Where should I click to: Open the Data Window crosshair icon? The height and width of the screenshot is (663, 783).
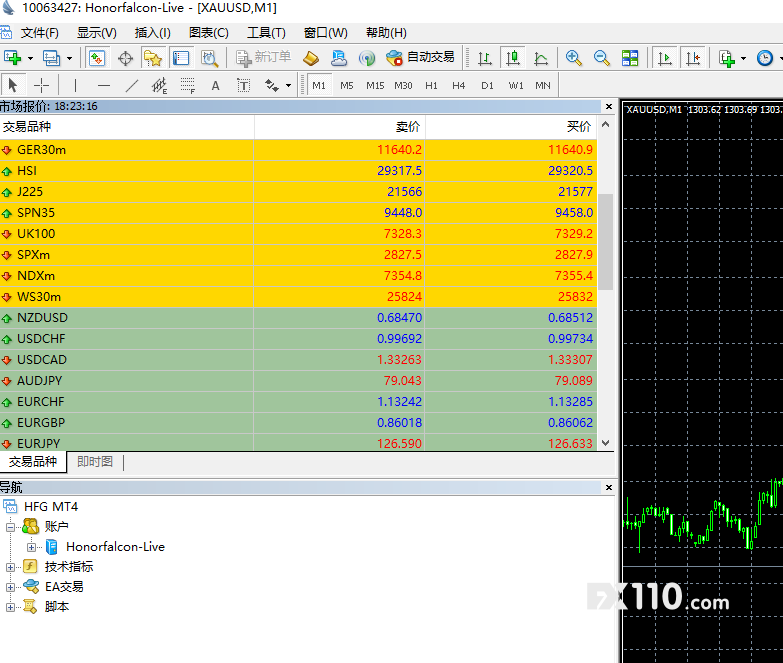(x=125, y=58)
